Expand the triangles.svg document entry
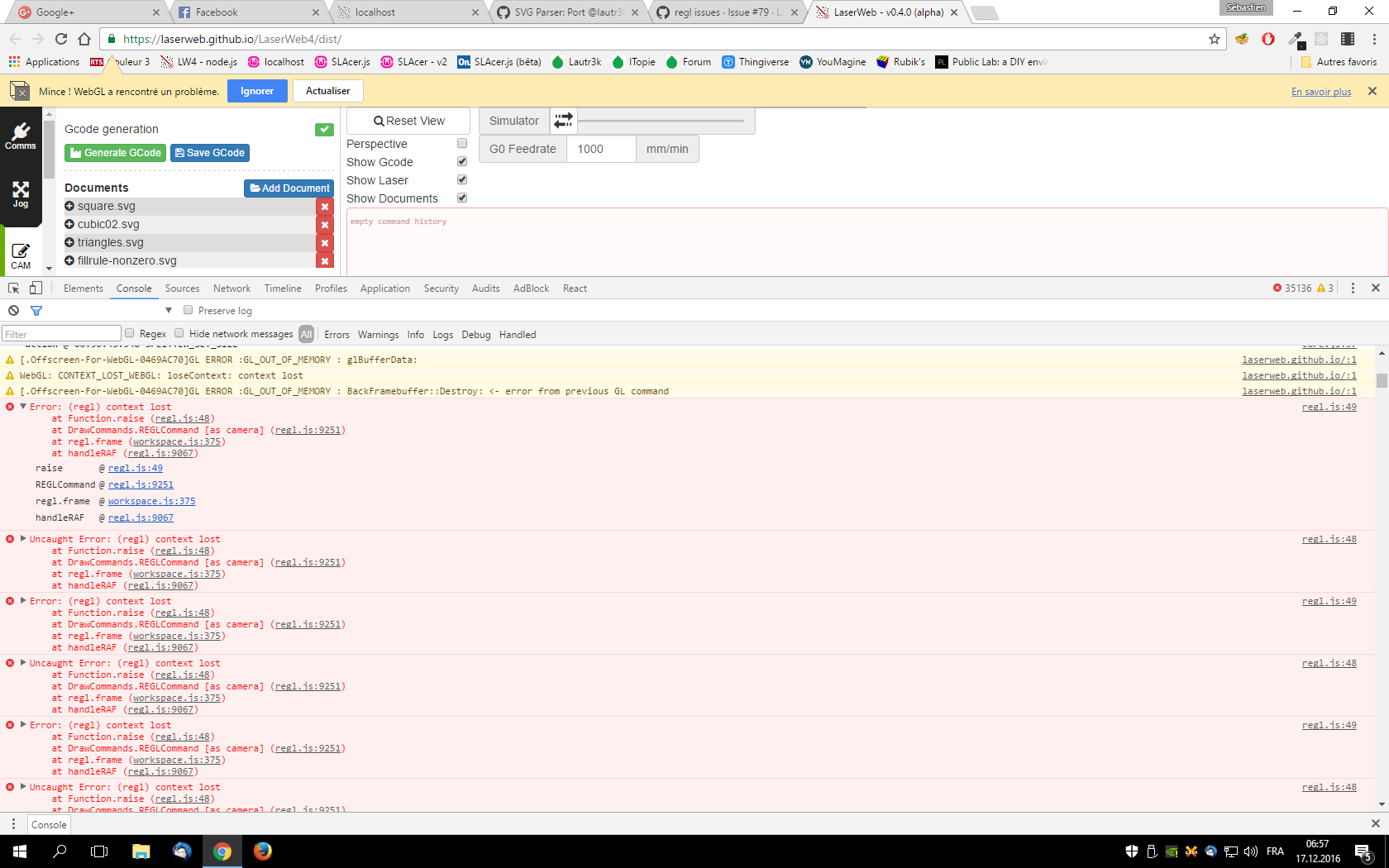 [x=69, y=242]
